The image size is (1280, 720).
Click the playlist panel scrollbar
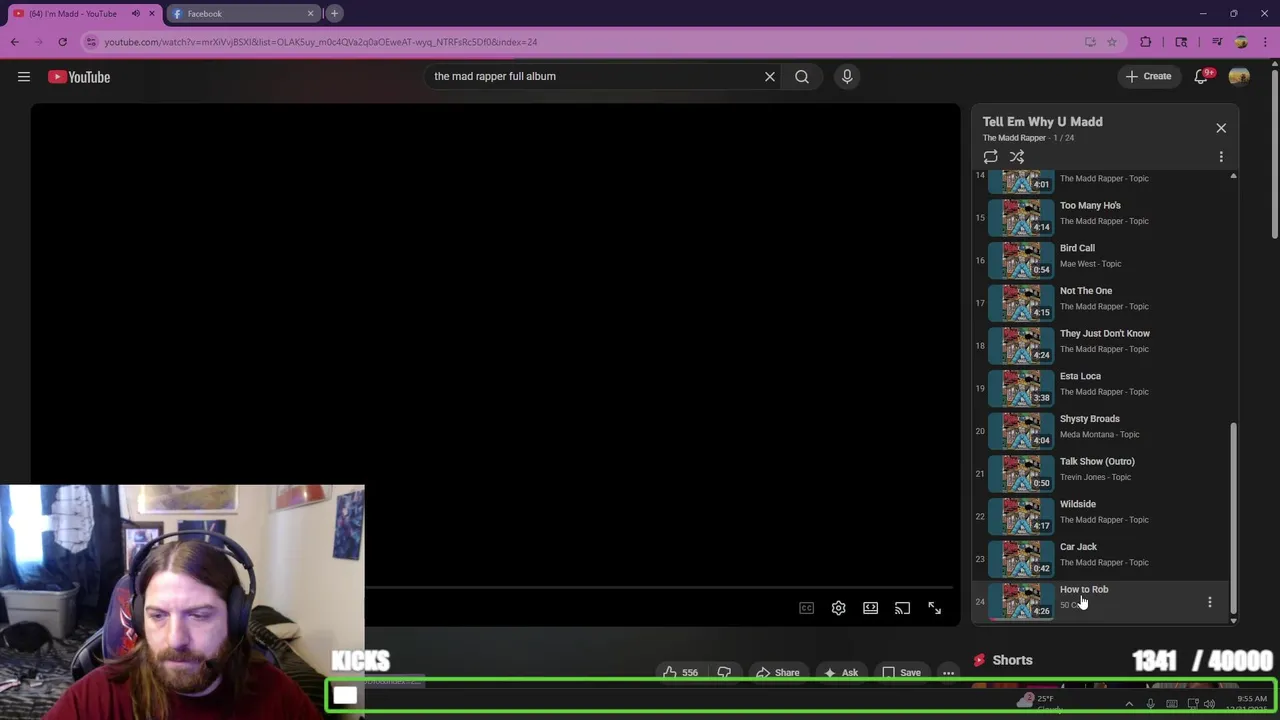[x=1233, y=518]
